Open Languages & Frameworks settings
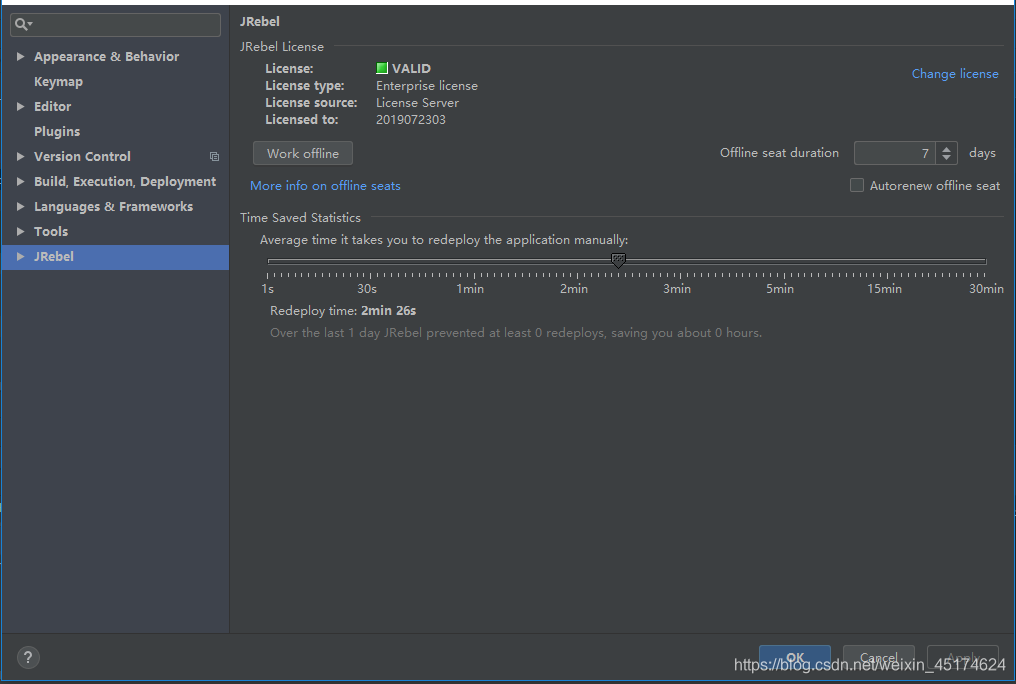The width and height of the screenshot is (1016, 684). (x=113, y=207)
